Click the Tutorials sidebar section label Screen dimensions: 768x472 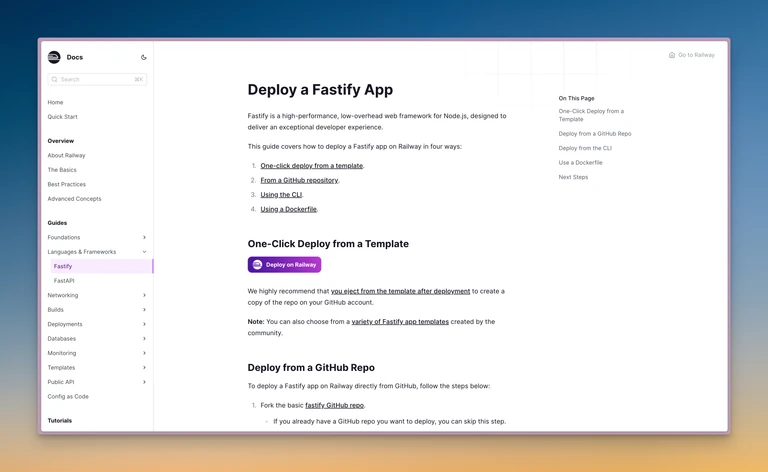tap(59, 420)
